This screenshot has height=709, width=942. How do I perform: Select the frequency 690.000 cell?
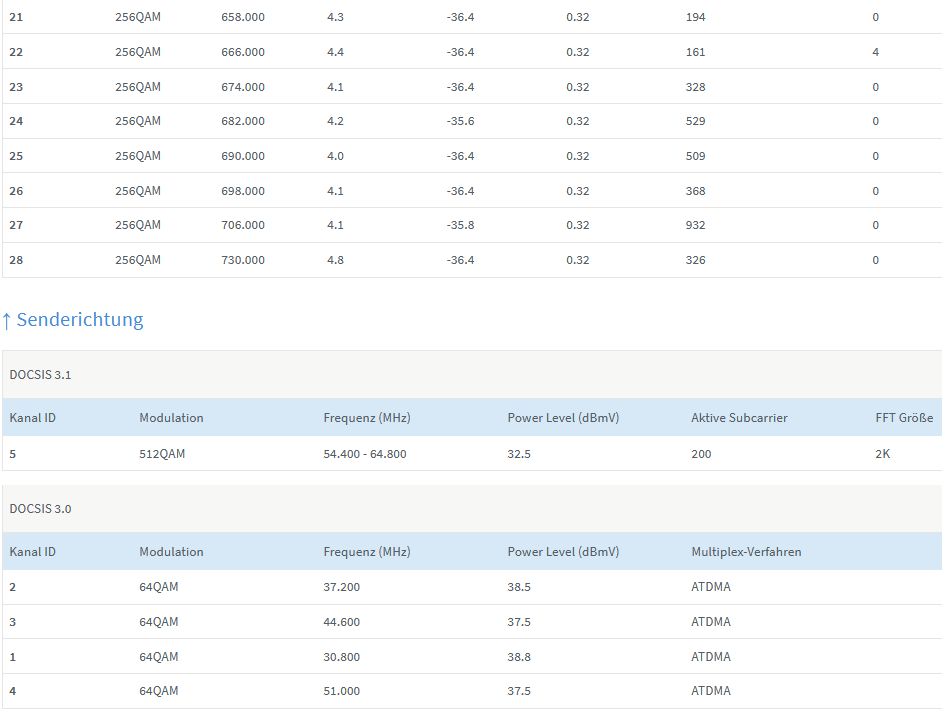click(243, 156)
